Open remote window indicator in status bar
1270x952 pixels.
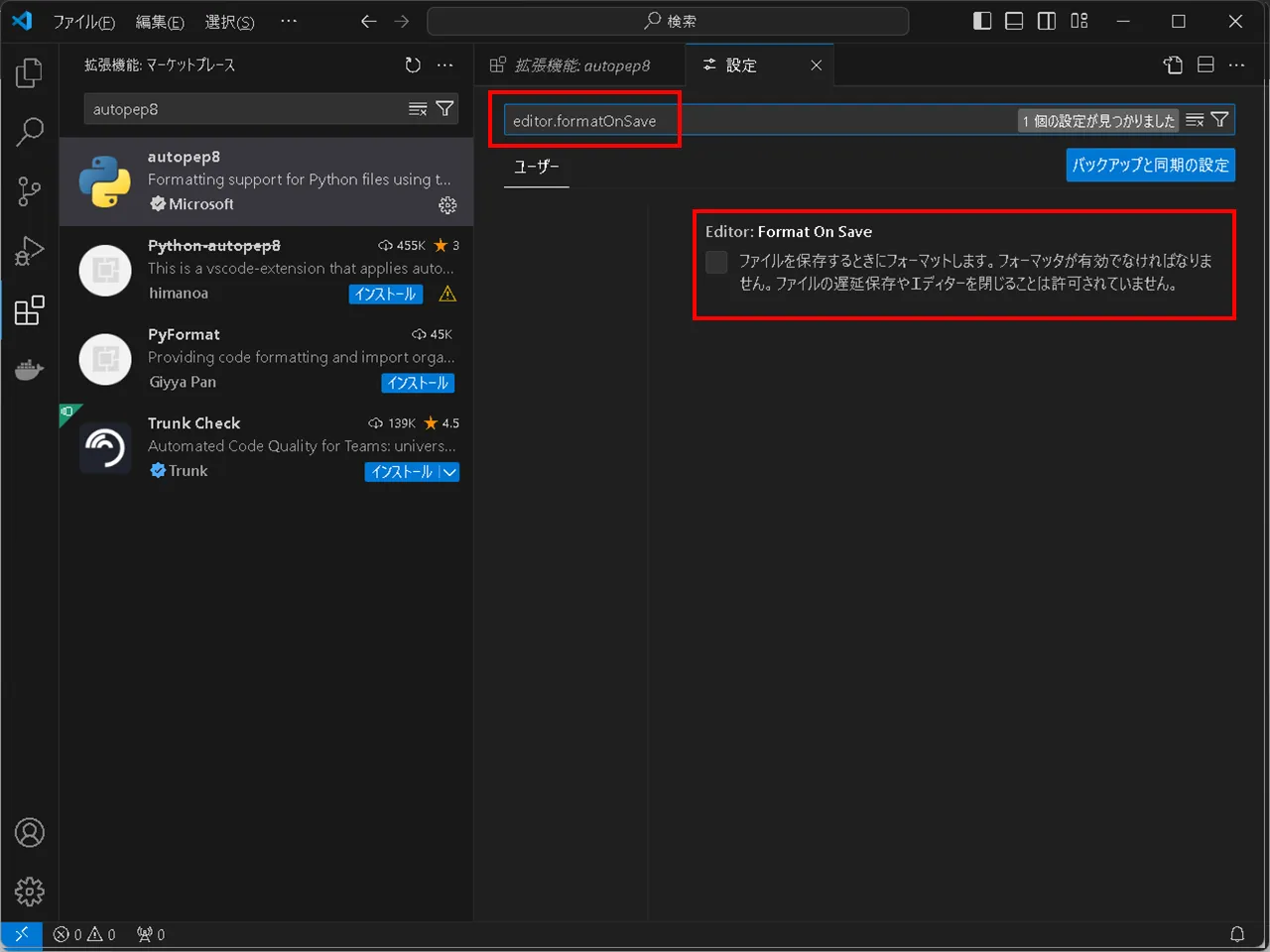[21, 934]
